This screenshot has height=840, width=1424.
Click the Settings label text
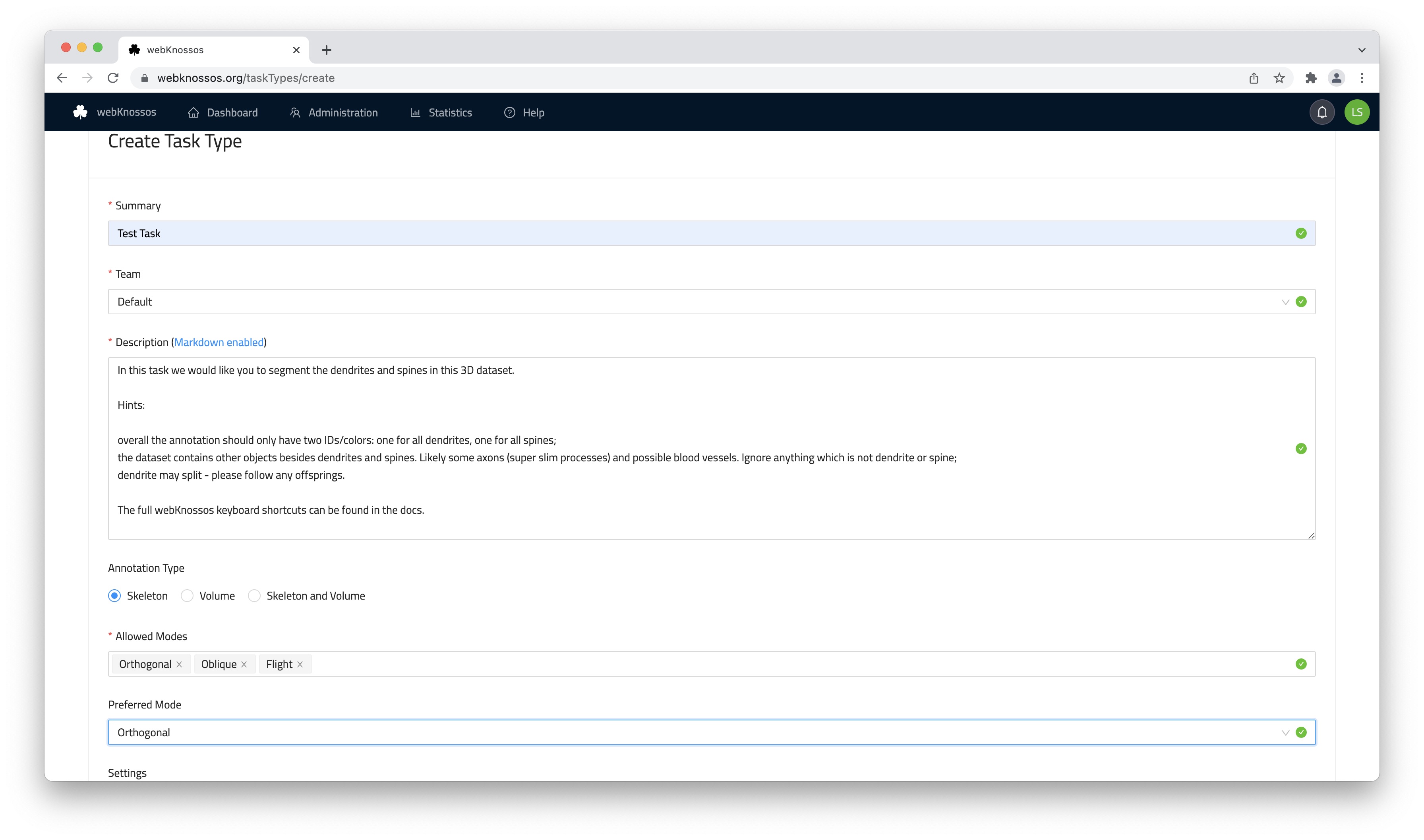(128, 773)
